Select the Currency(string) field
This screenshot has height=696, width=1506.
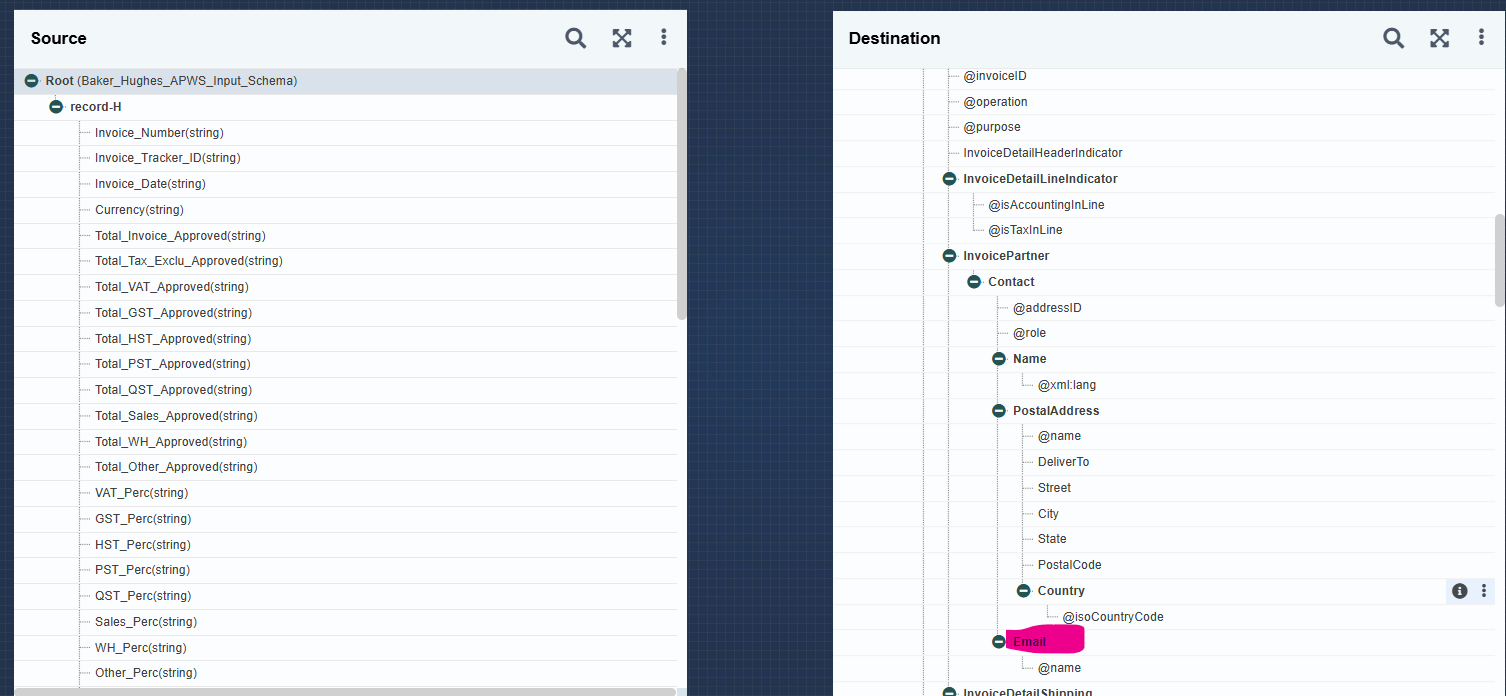pos(139,210)
